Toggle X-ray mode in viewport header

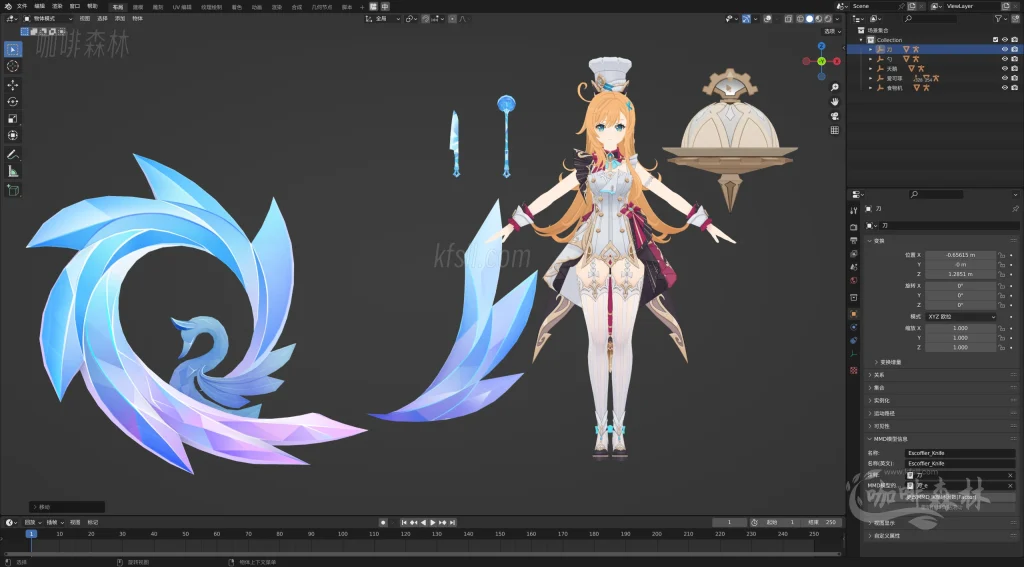coord(788,19)
